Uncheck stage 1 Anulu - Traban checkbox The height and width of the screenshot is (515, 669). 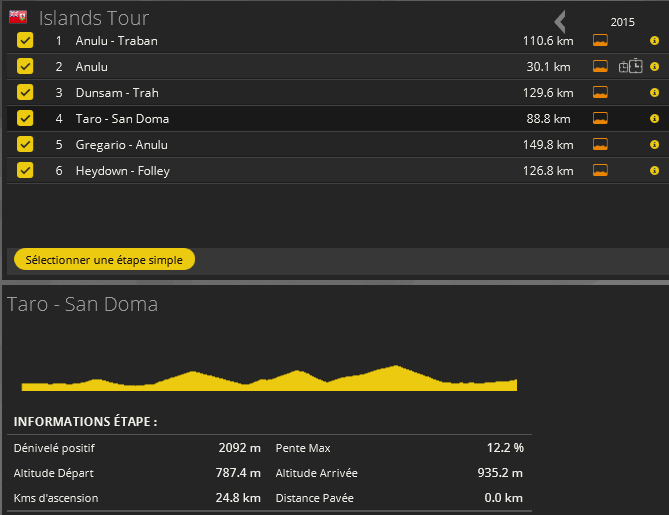25,41
